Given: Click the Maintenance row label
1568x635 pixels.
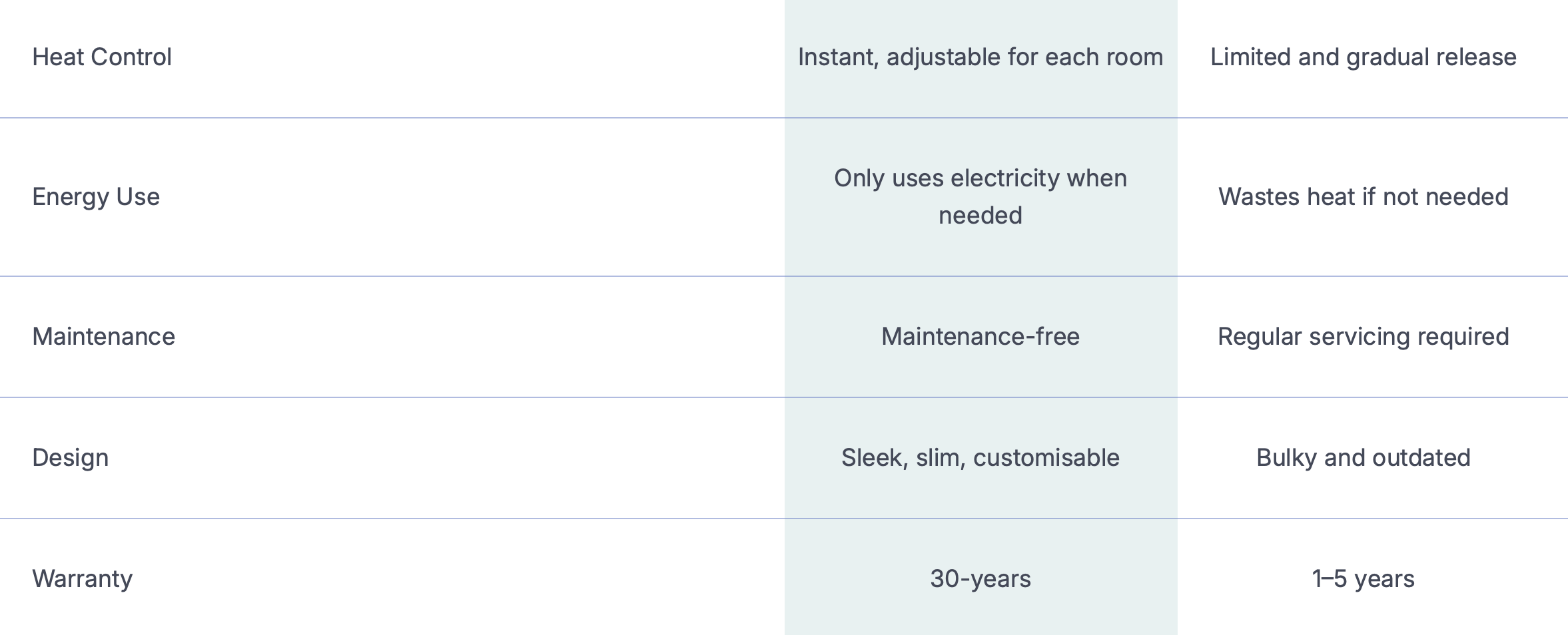Looking at the screenshot, I should 103,337.
